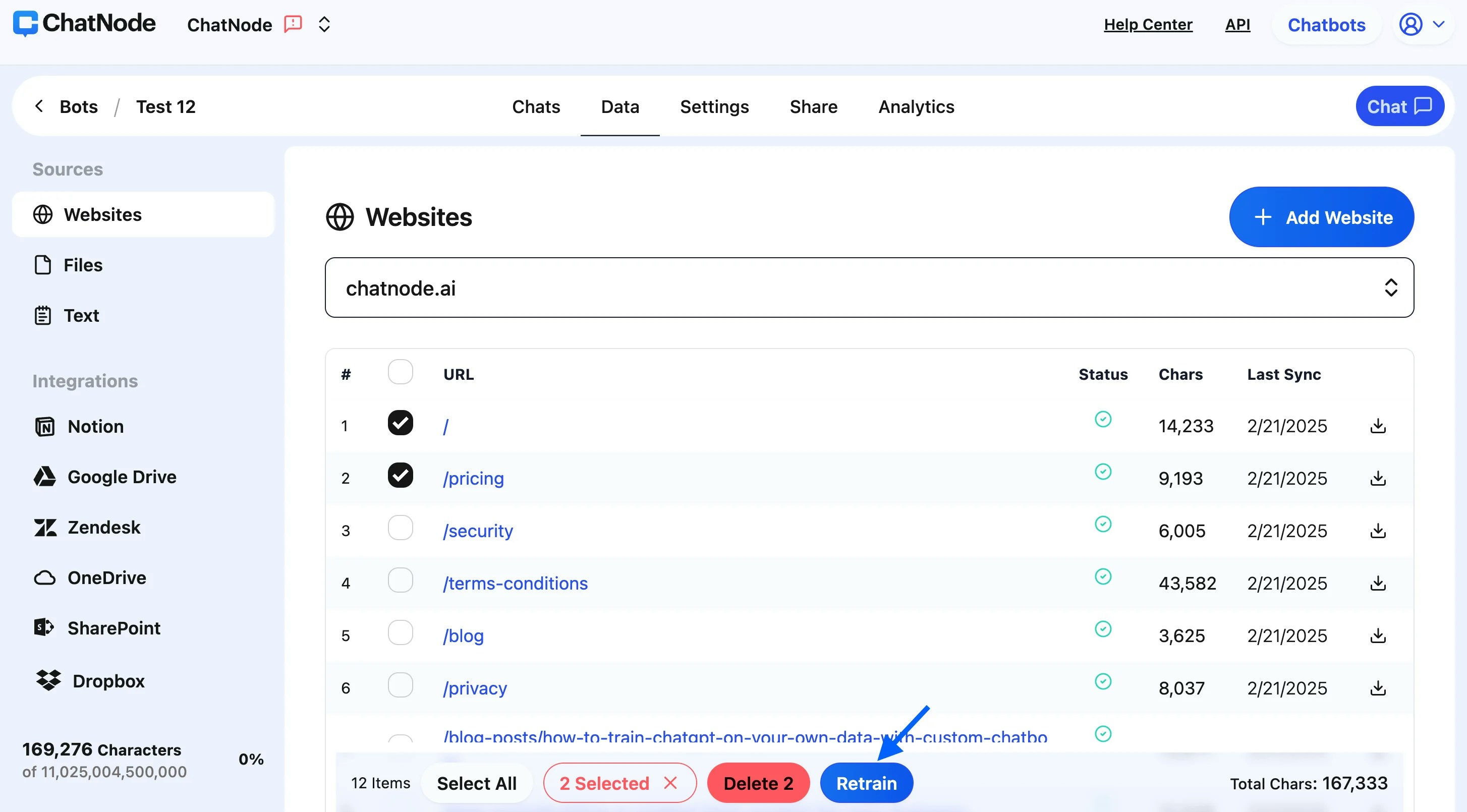Screen dimensions: 1467x812
Task: Open the /privacy URL link
Action: [474, 688]
